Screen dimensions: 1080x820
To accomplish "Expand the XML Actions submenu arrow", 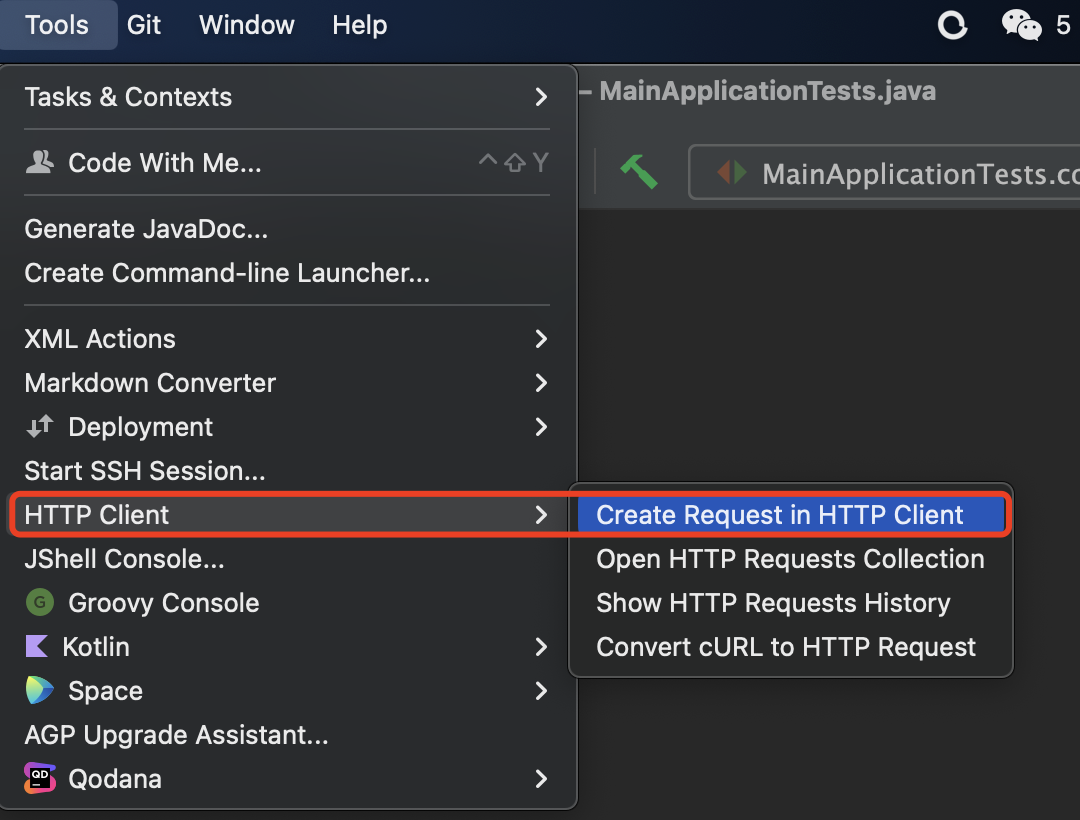I will pos(541,339).
